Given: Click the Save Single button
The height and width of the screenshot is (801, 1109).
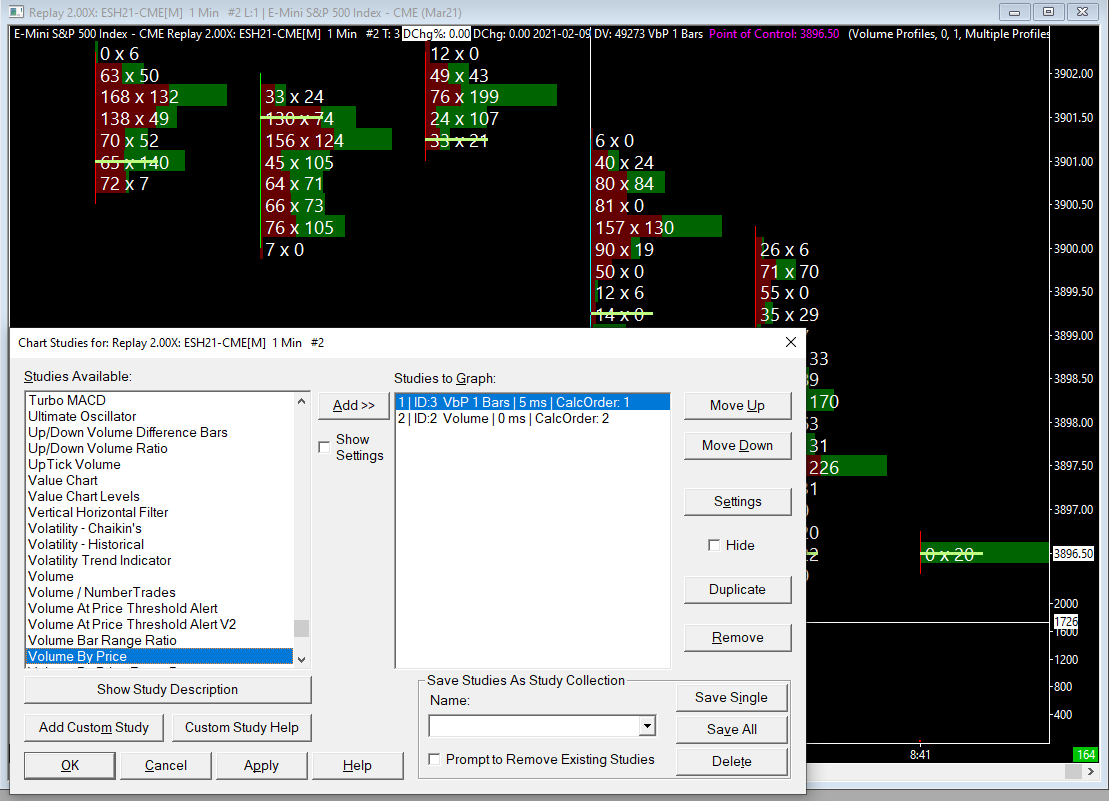Looking at the screenshot, I should [x=731, y=697].
